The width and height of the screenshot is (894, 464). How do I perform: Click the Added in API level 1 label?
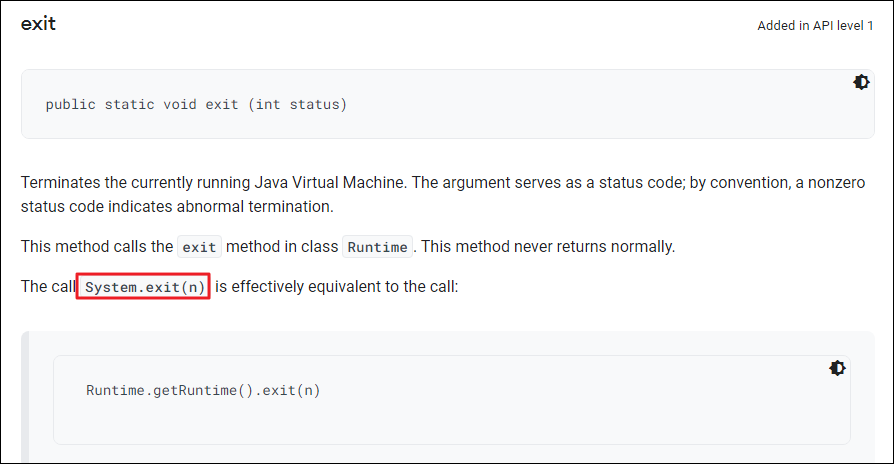(x=815, y=26)
